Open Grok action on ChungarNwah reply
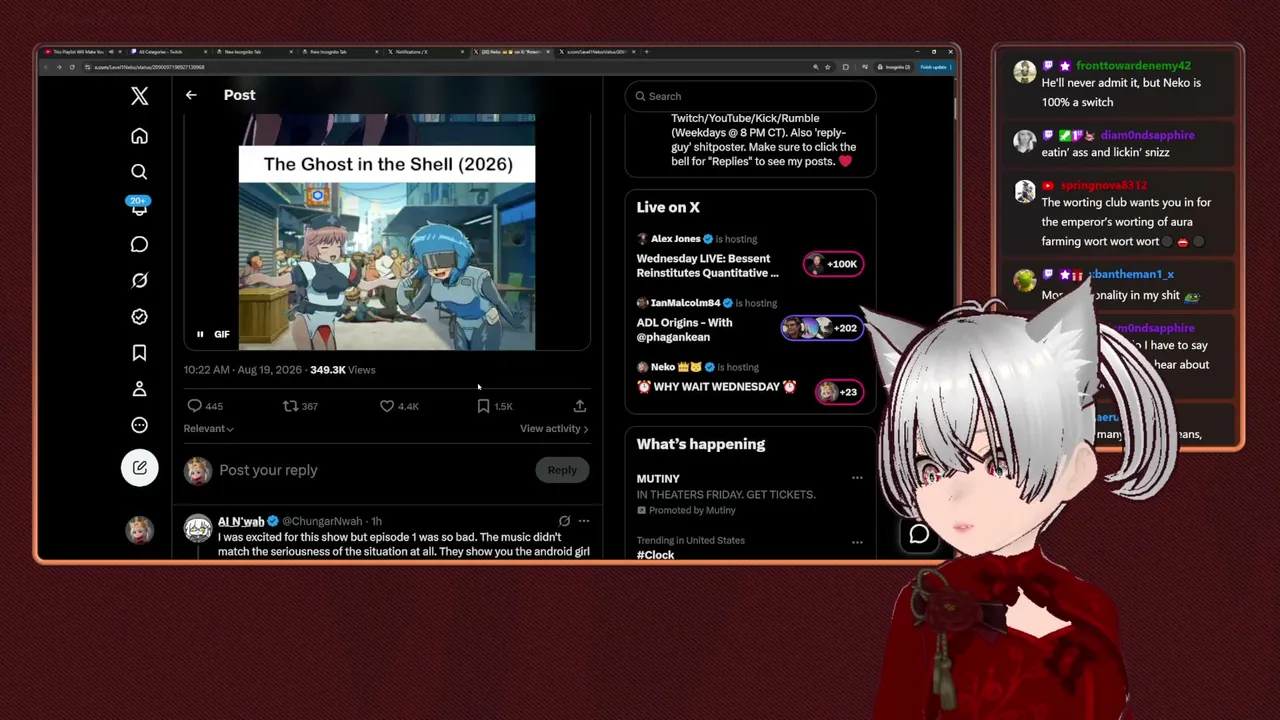 (564, 521)
